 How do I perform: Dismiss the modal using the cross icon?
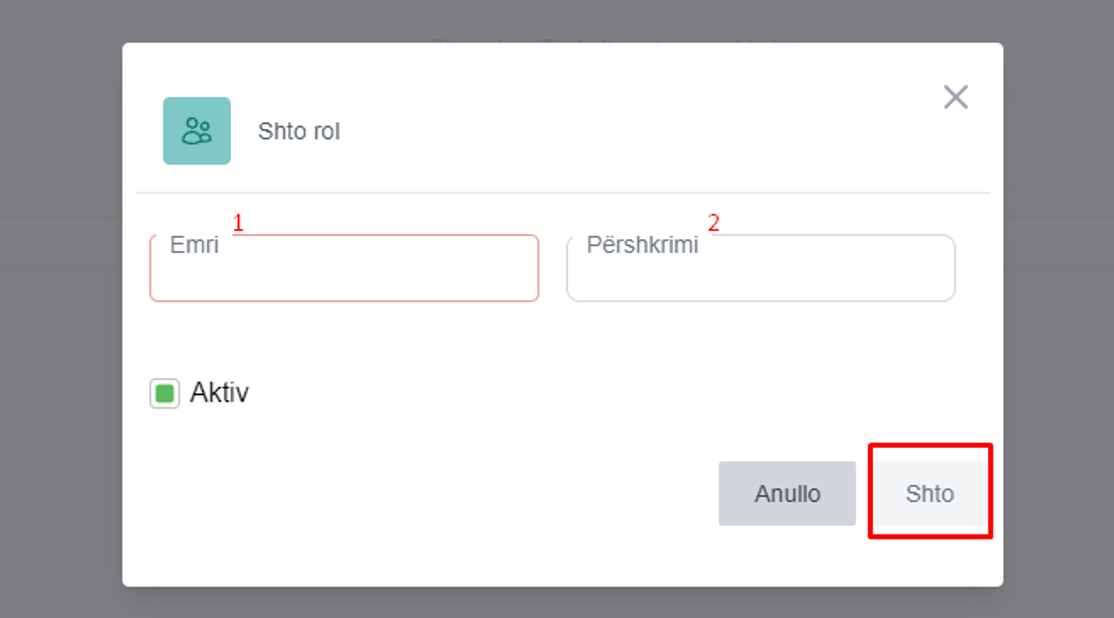click(x=955, y=97)
